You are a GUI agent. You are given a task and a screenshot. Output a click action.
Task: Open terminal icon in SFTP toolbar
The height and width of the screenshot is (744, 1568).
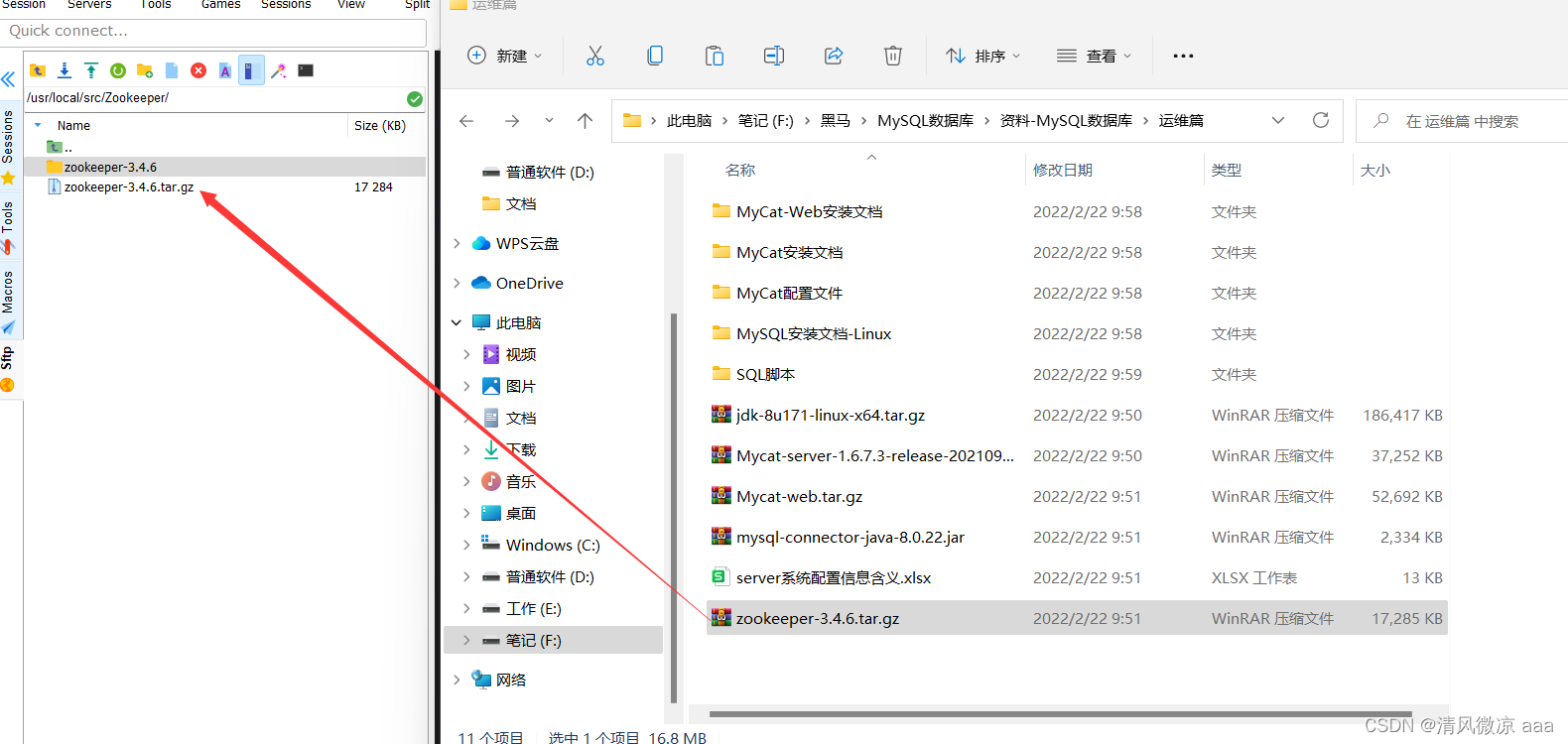point(306,70)
